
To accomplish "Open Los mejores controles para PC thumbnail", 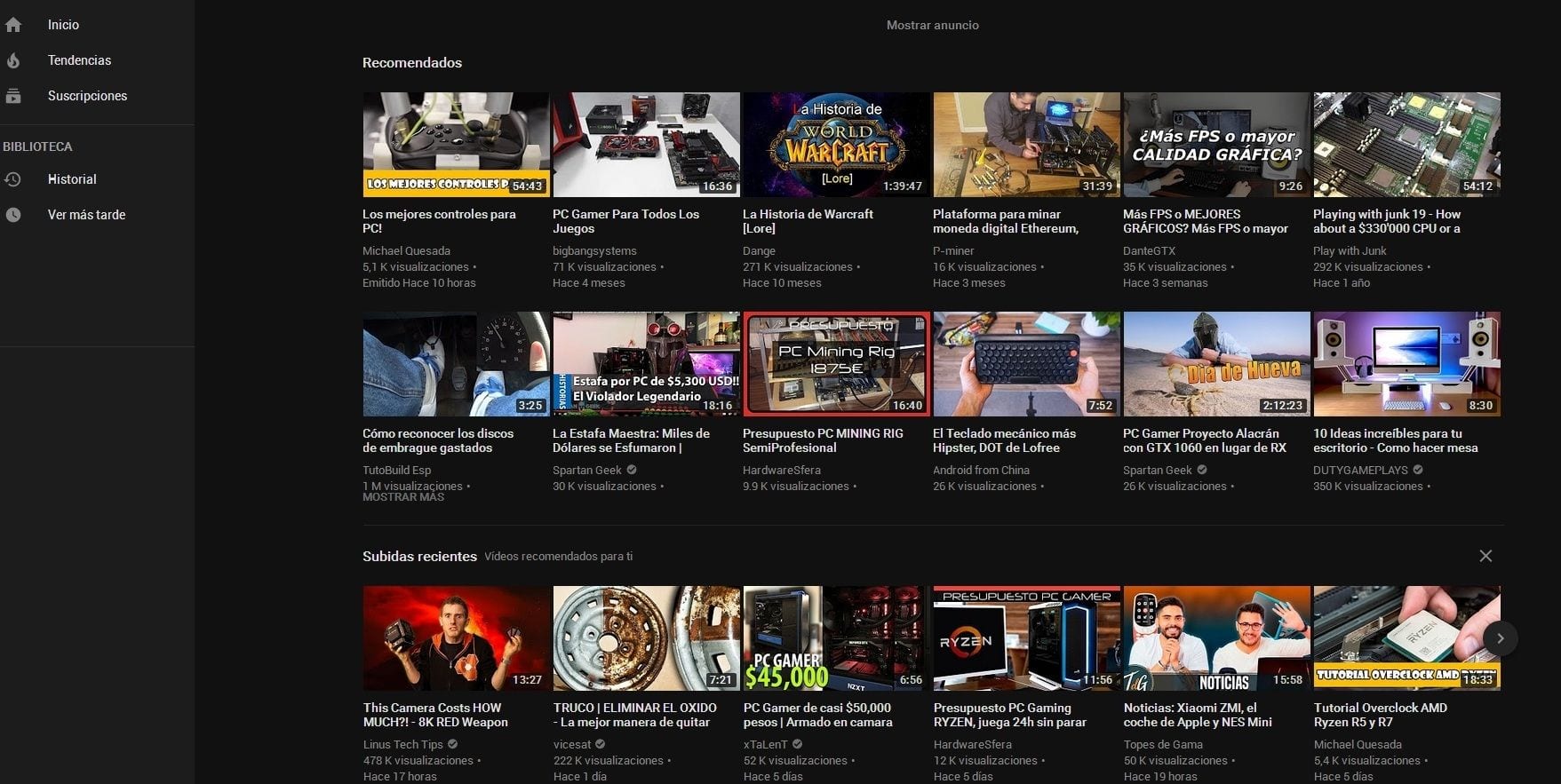I will tap(456, 144).
